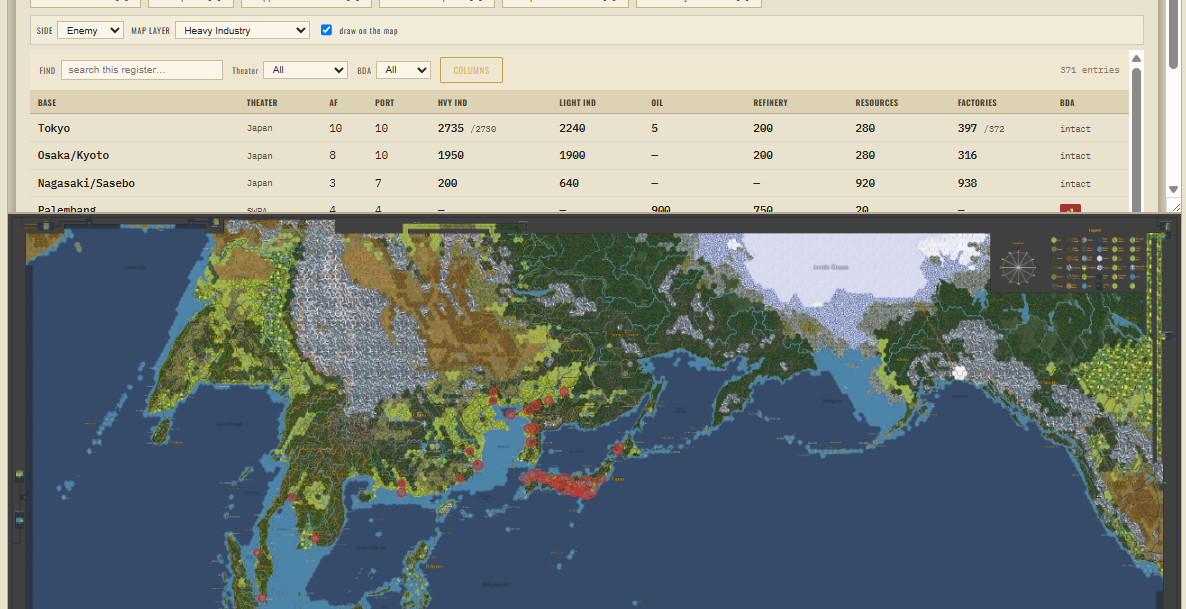Click Nagasaki/Sasebo's factories value 938
The height and width of the screenshot is (609, 1186).
coord(967,183)
